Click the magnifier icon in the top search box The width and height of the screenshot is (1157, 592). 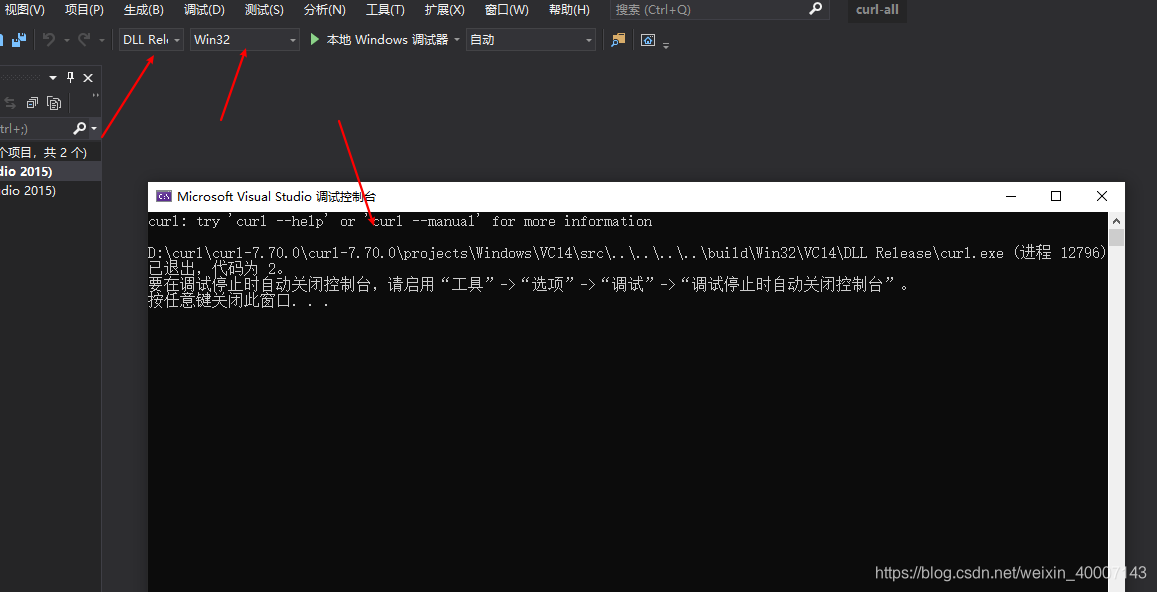tap(815, 9)
